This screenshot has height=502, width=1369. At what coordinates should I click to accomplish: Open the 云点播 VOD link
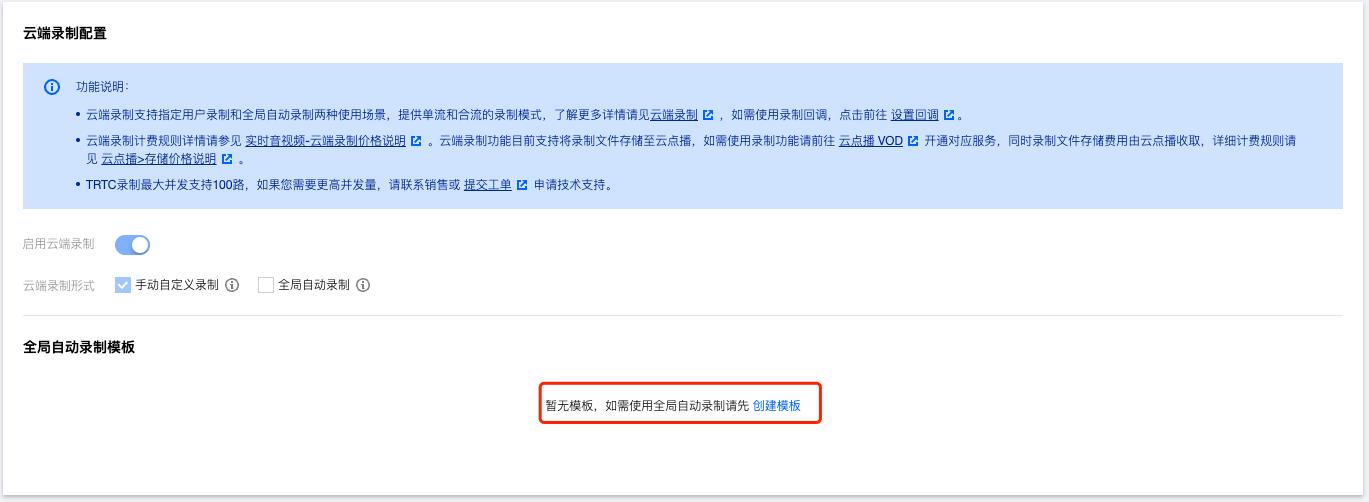(871, 141)
